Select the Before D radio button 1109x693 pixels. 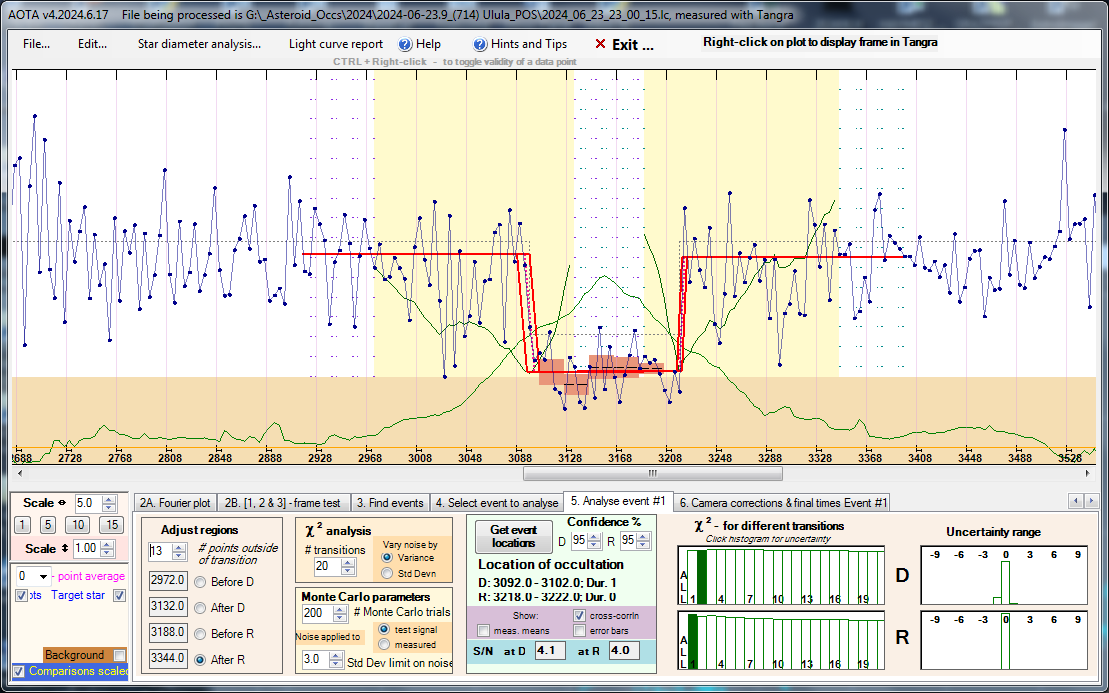point(201,581)
